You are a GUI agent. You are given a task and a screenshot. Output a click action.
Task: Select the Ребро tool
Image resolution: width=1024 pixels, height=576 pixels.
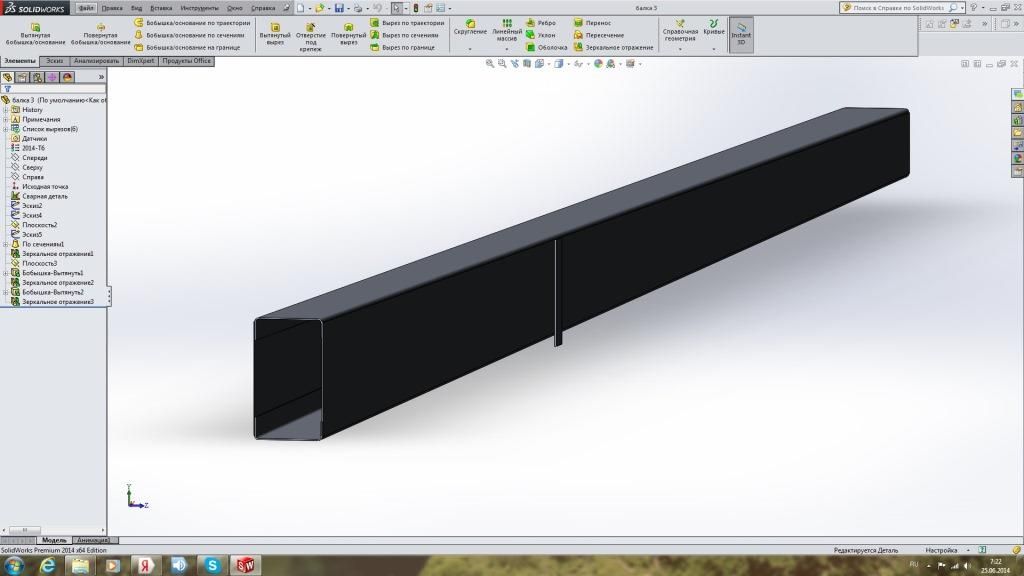coord(541,23)
